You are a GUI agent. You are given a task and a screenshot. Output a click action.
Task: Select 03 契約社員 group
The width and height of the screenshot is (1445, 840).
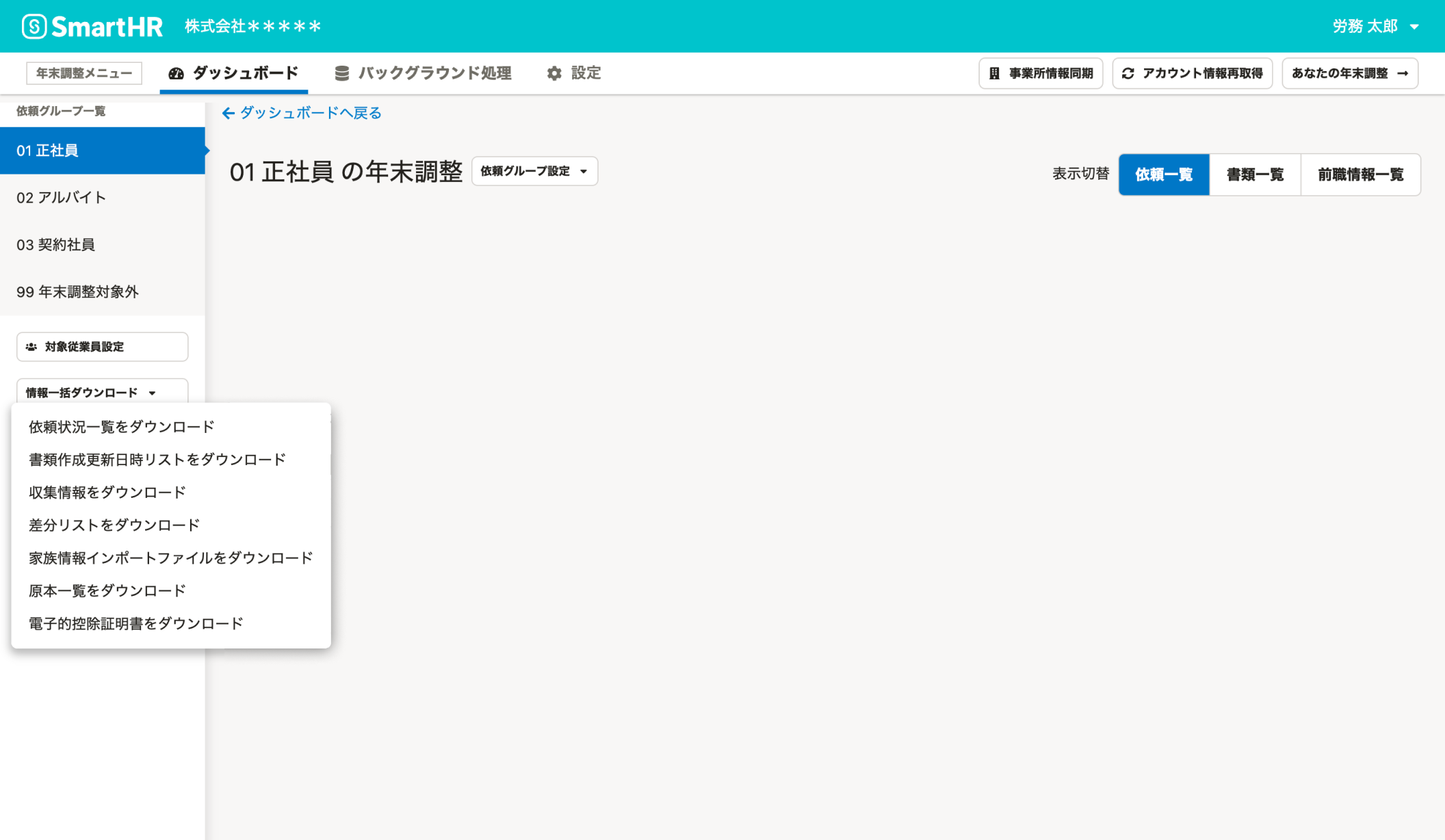click(103, 245)
